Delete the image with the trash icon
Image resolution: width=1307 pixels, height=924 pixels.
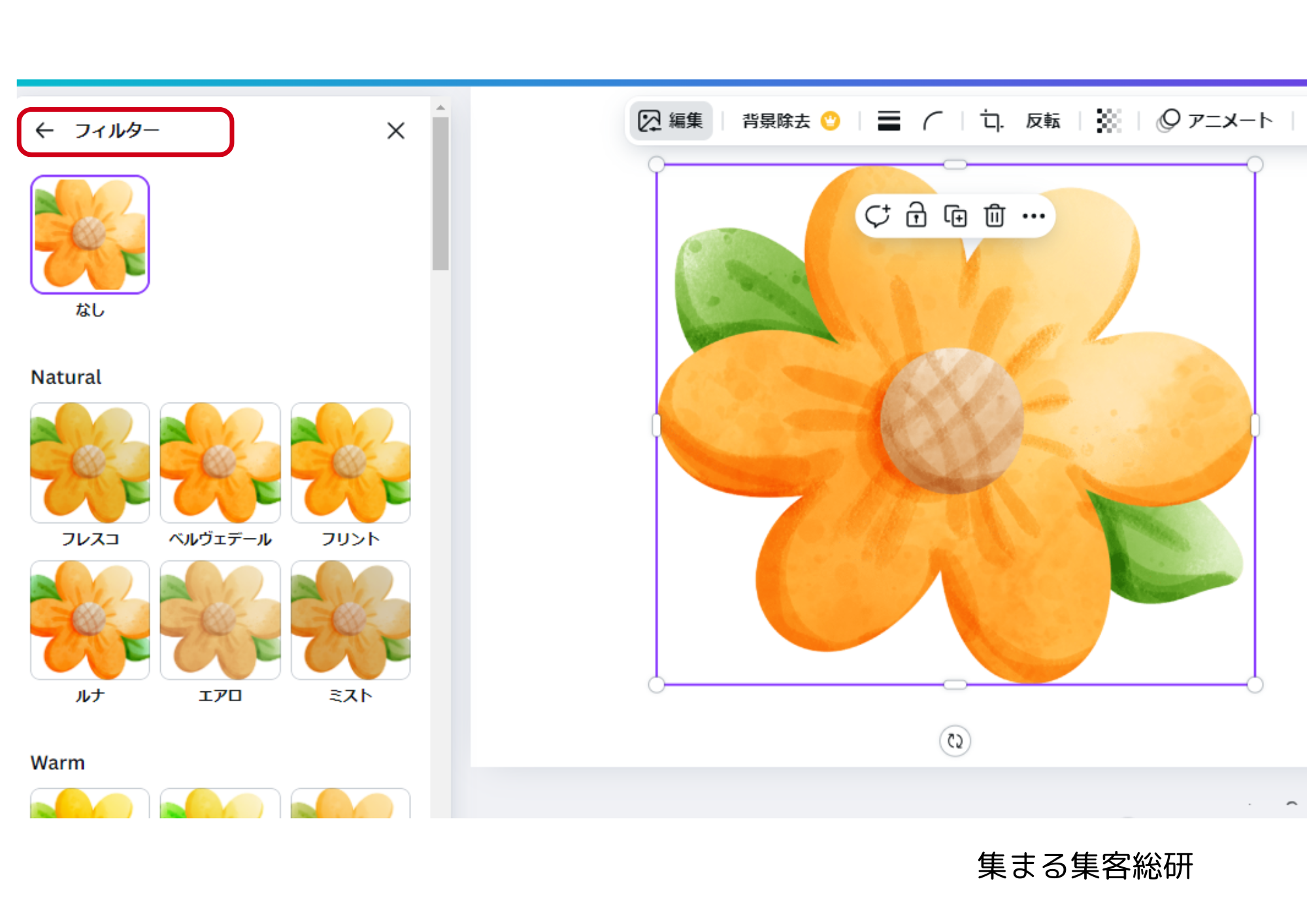(x=995, y=216)
